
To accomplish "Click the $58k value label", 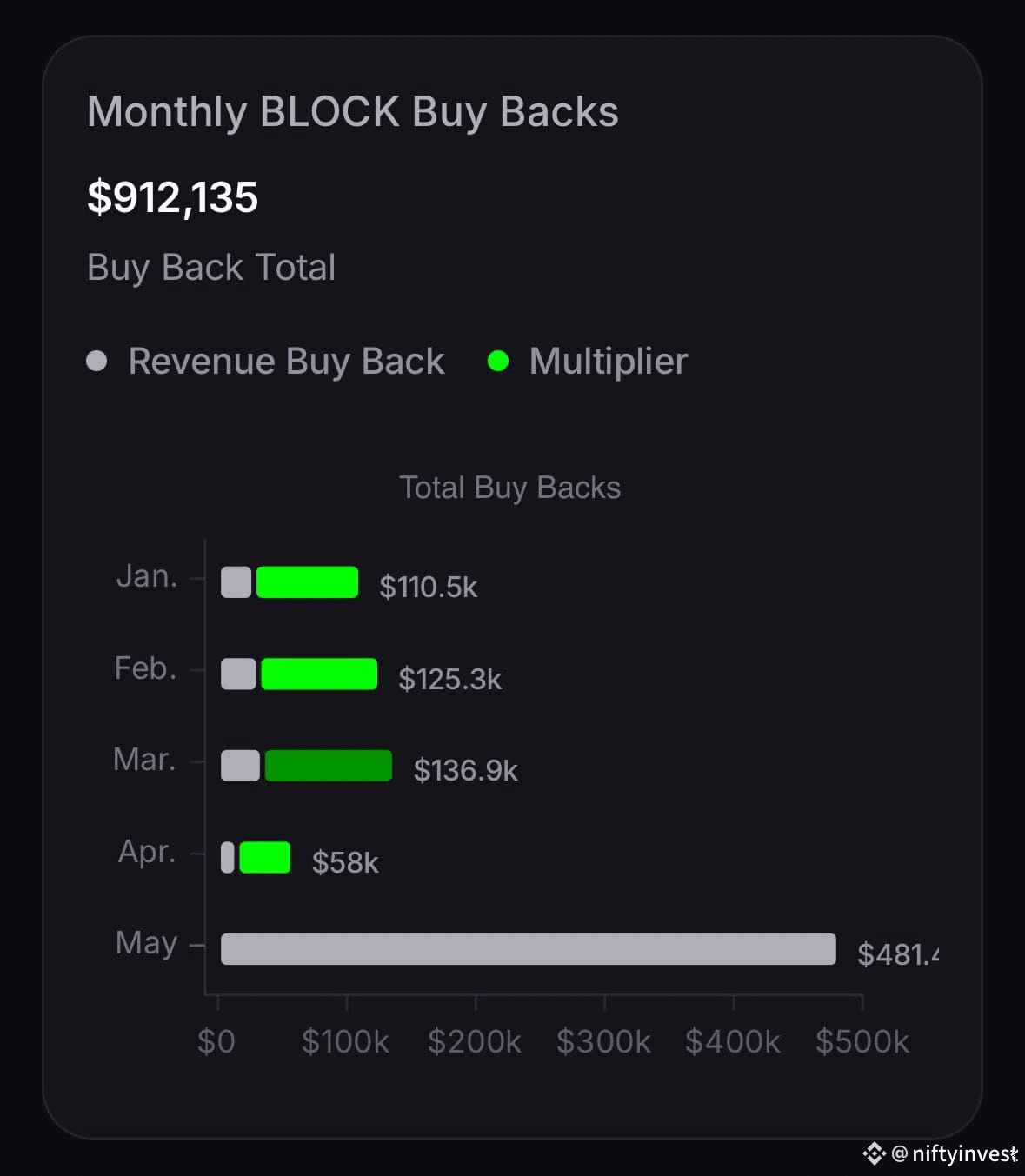I will pos(345,862).
